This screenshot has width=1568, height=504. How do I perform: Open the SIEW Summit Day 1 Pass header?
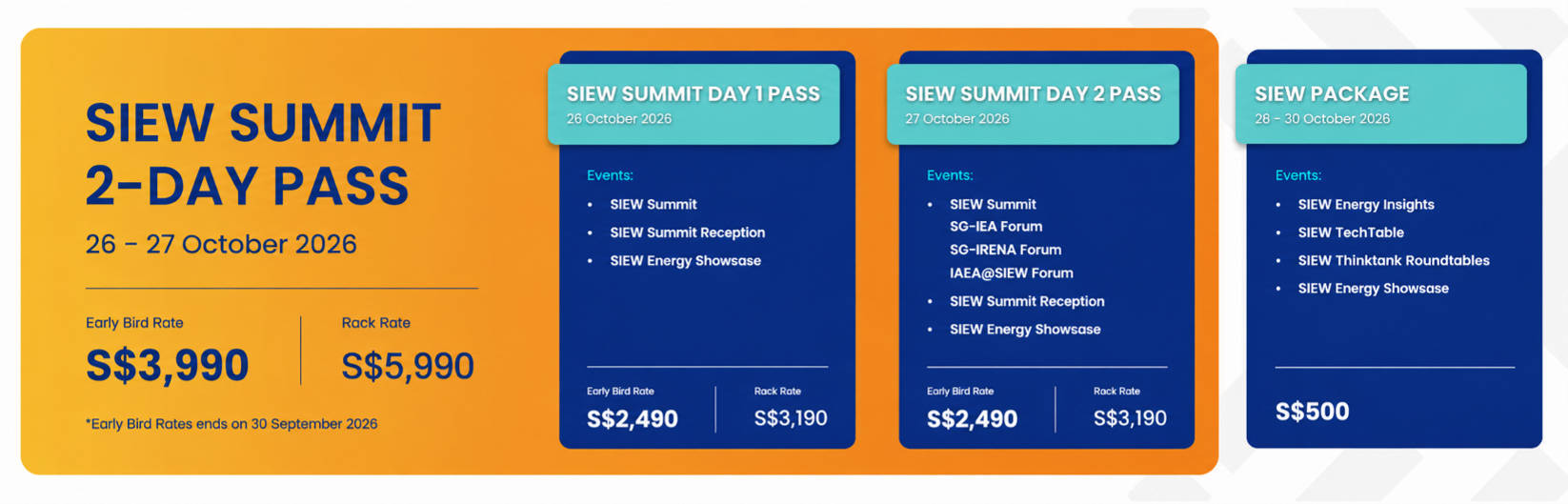(x=694, y=104)
